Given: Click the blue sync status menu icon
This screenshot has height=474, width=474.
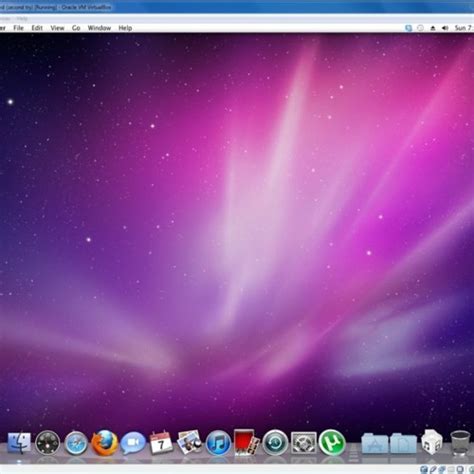Looking at the screenshot, I should [x=408, y=28].
